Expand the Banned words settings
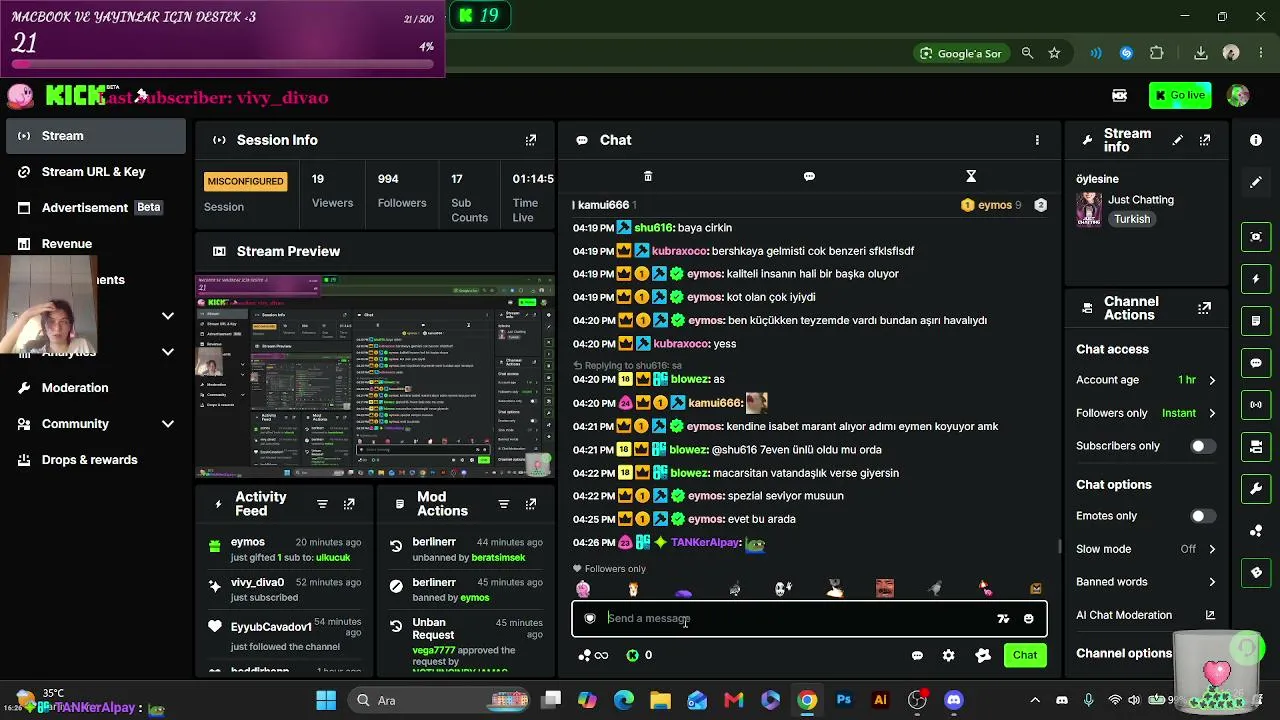The image size is (1280, 720). tap(1212, 582)
